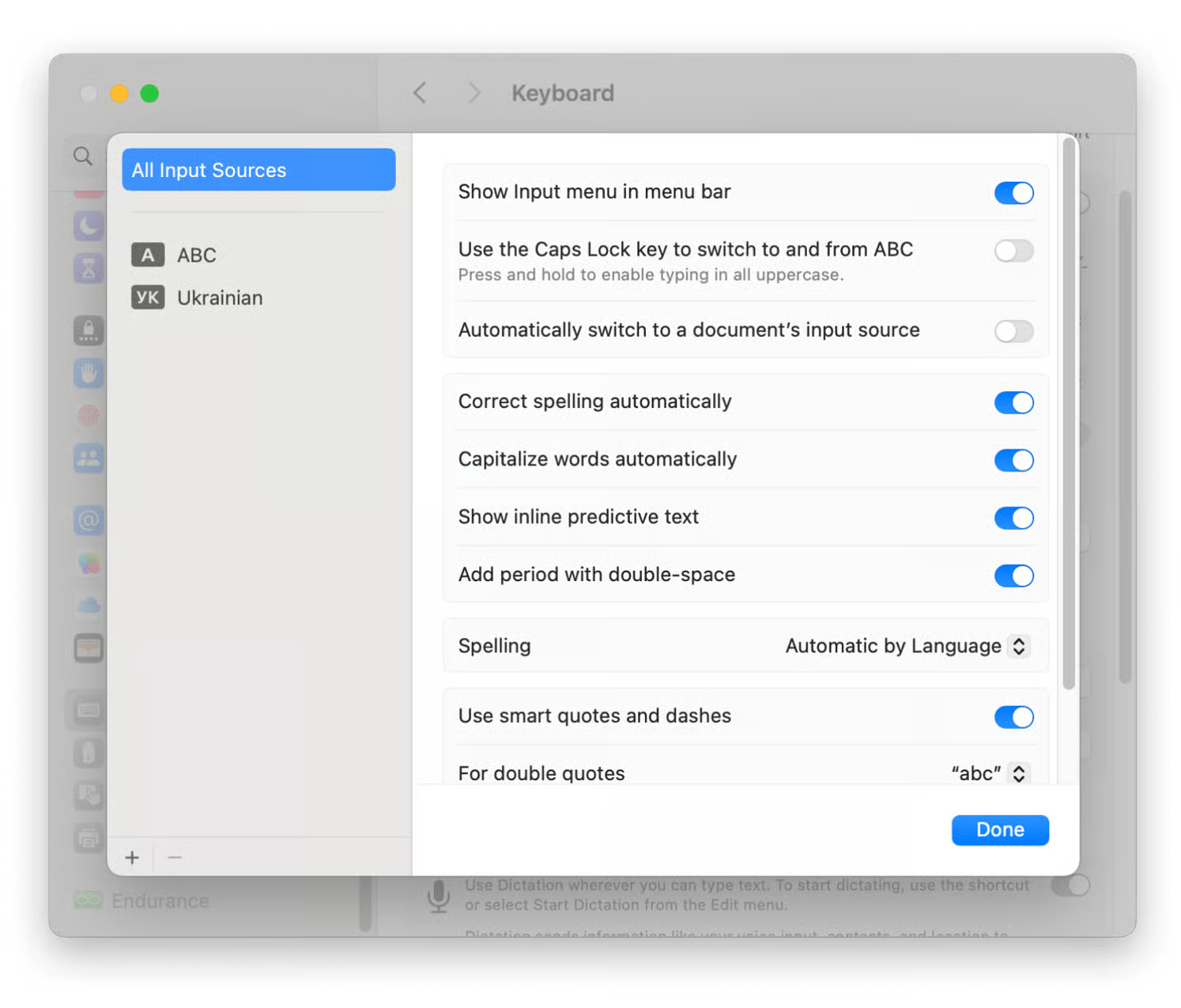This screenshot has width=1181, height=1008.
Task: Open the search icon in settings sidebar
Action: point(83,157)
